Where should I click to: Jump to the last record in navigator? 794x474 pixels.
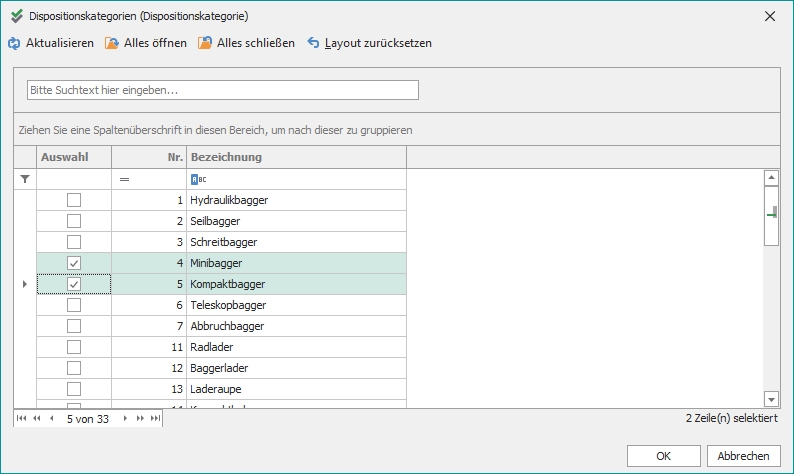point(155,420)
